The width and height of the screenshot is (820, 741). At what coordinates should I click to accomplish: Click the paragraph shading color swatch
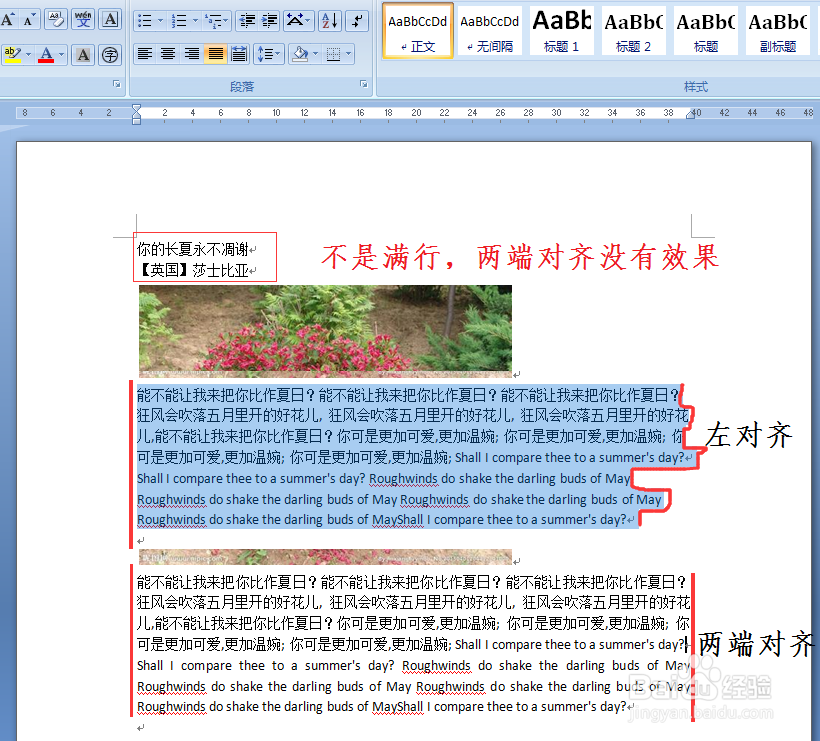[299, 58]
